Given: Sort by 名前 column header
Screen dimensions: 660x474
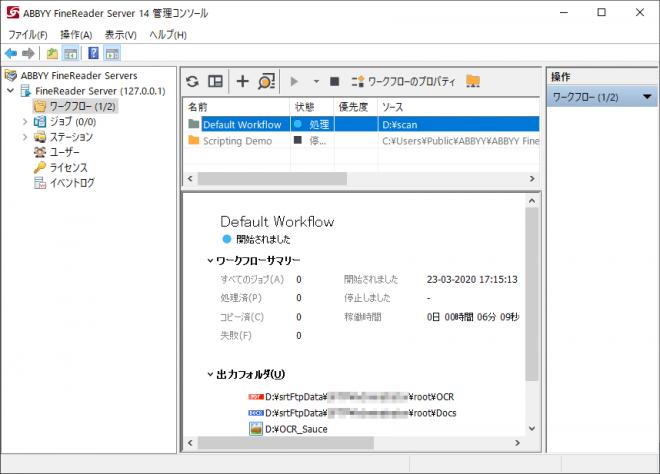Looking at the screenshot, I should (x=237, y=107).
